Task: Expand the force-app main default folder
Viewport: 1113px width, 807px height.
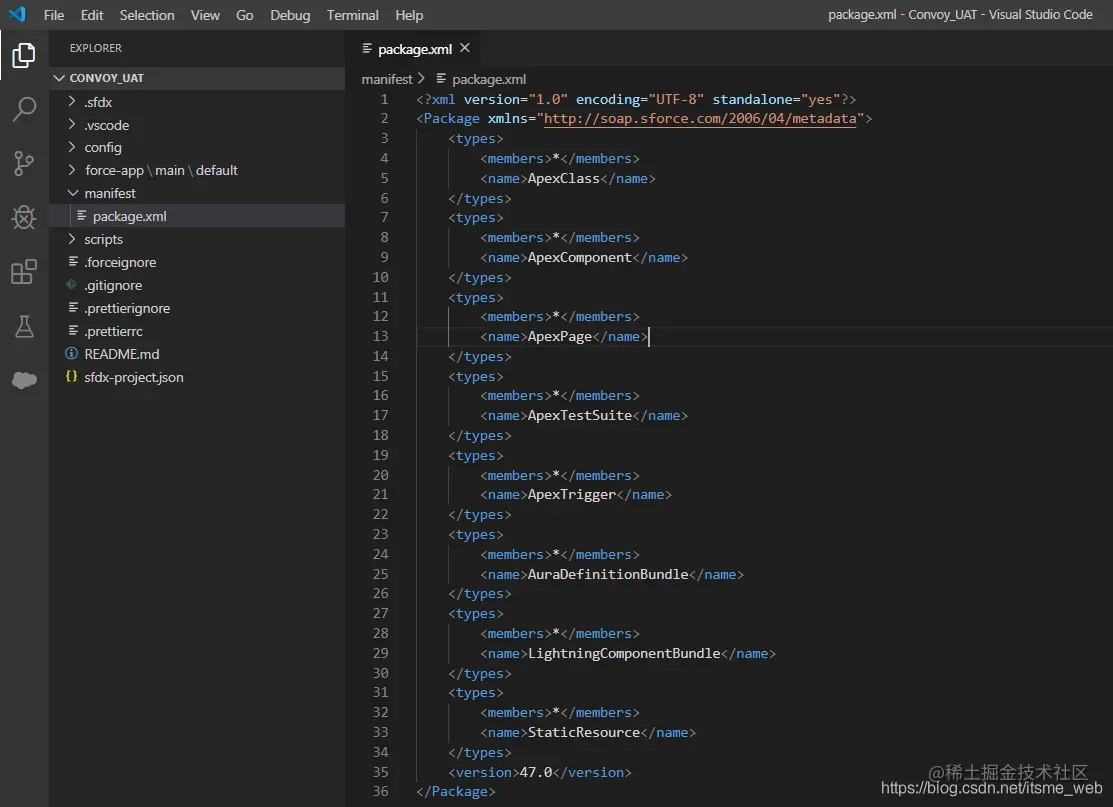Action: coord(72,170)
